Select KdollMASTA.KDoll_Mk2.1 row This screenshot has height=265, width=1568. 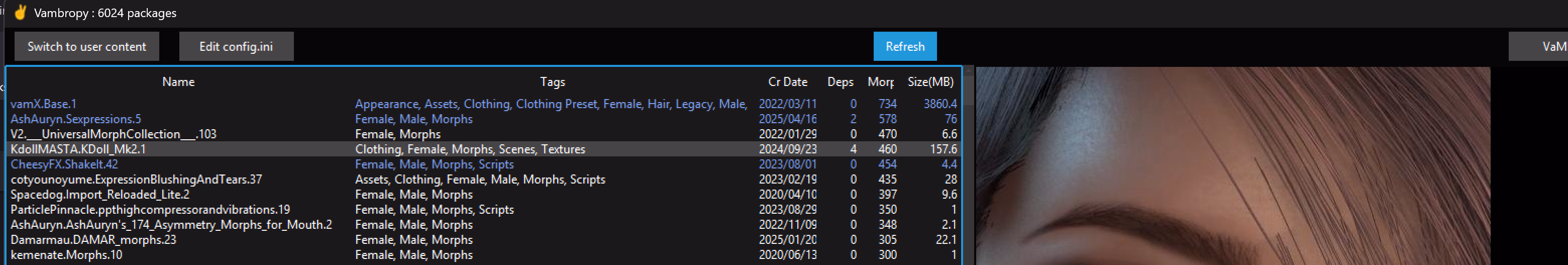(x=484, y=149)
